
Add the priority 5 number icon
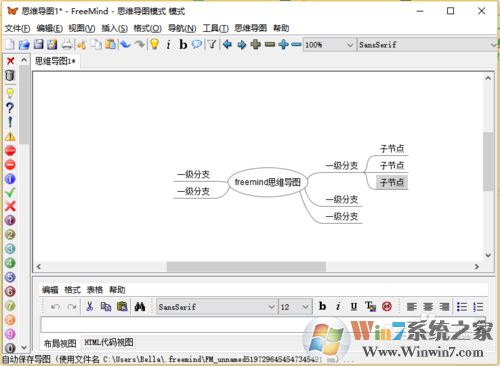pyautogui.click(x=10, y=277)
